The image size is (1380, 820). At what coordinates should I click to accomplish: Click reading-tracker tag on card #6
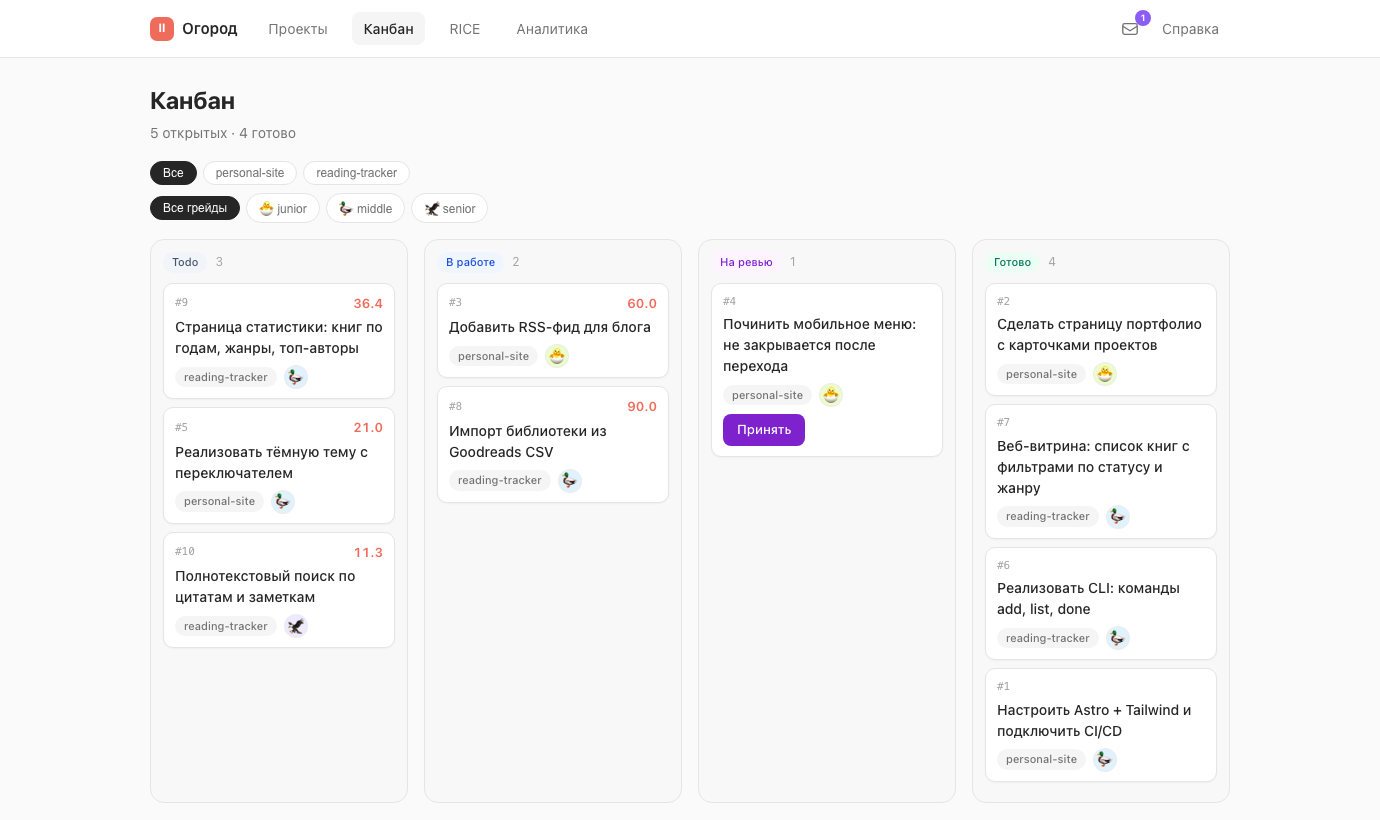1048,638
